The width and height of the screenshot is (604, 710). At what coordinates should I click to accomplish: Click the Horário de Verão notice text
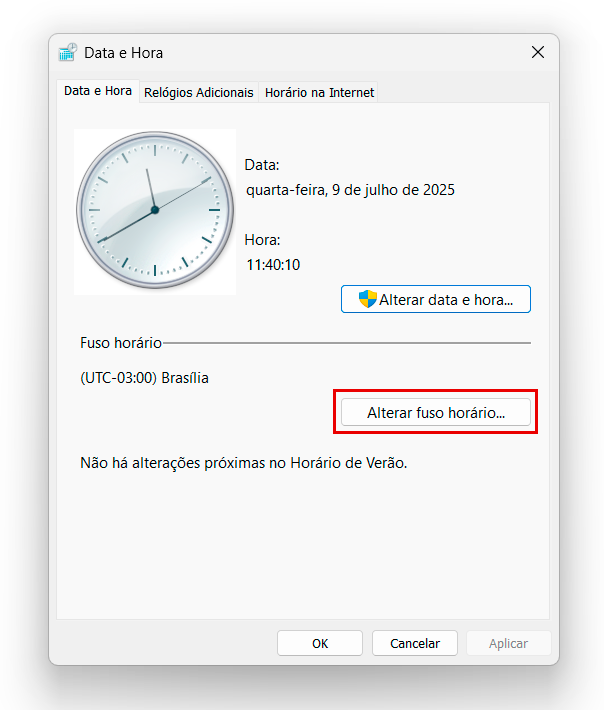(244, 464)
